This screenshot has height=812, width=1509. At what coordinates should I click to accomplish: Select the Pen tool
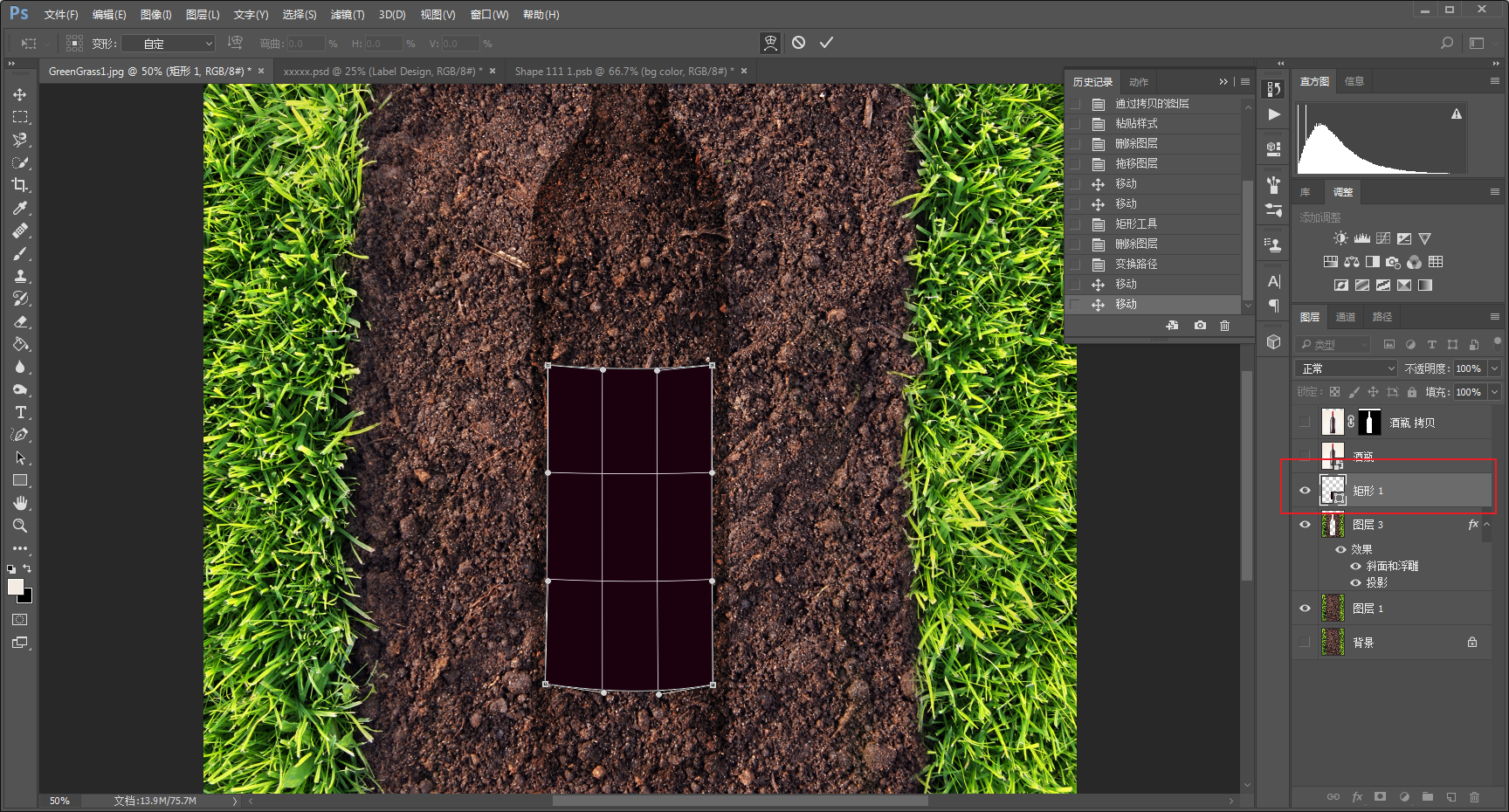point(20,435)
